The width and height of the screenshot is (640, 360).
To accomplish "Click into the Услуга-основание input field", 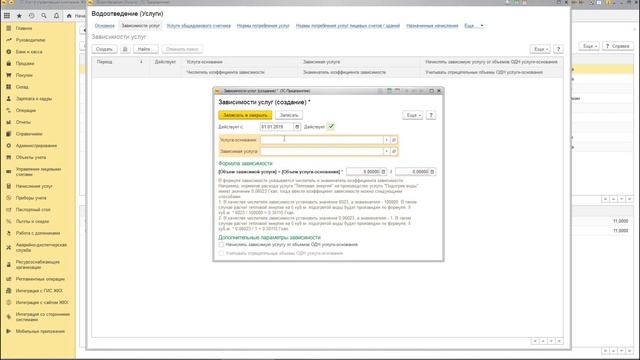I will 322,140.
